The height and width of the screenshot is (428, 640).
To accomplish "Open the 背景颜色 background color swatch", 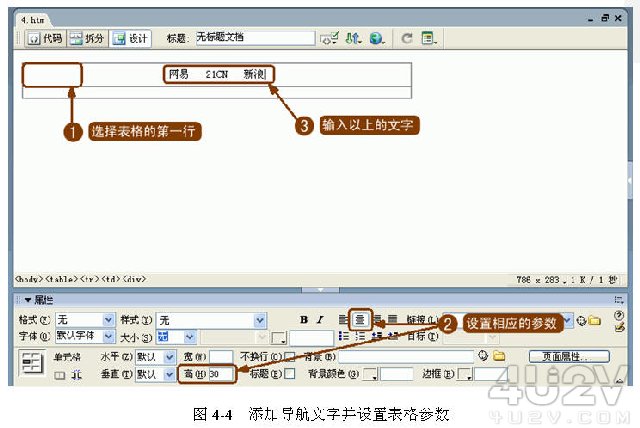I will tap(370, 374).
